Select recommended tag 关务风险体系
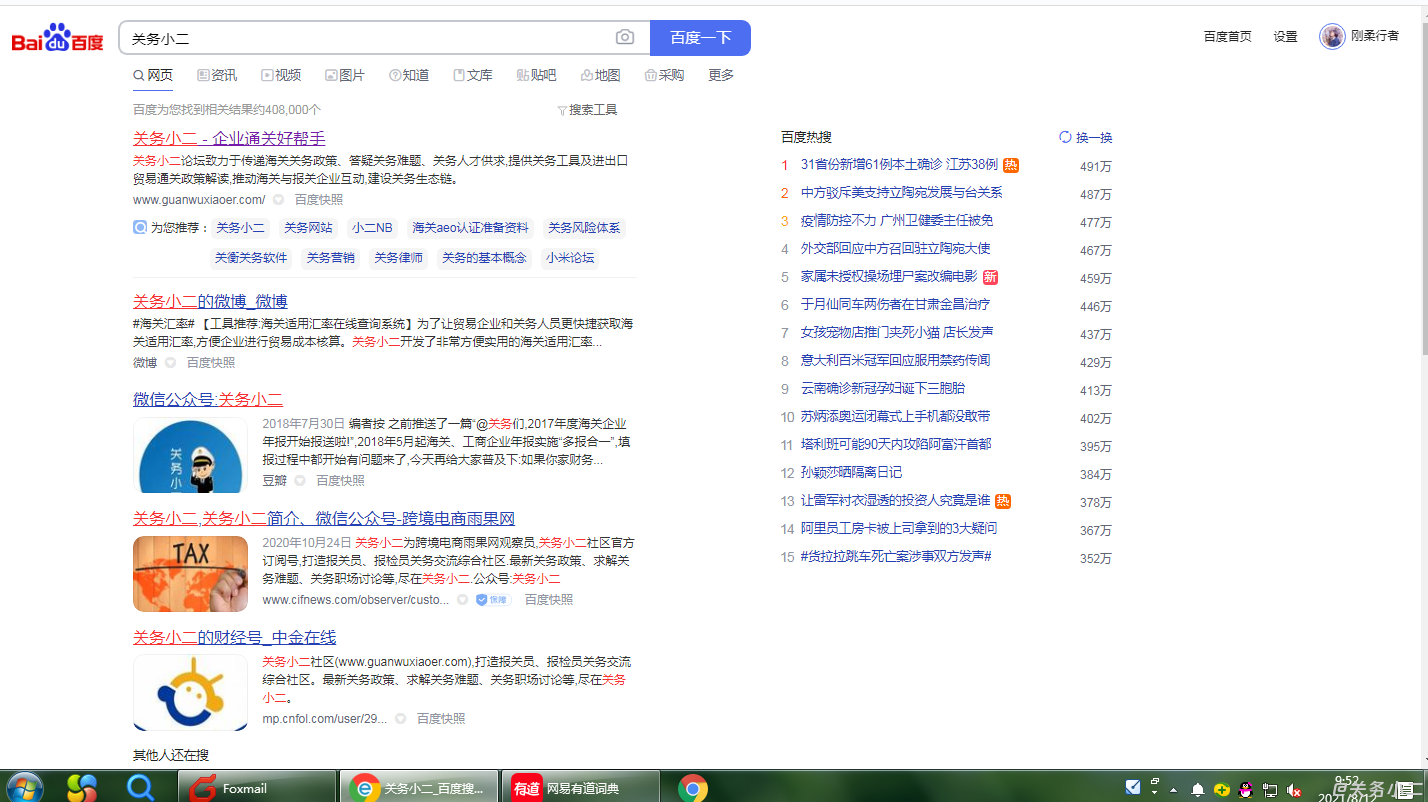Image resolution: width=1428 pixels, height=802 pixels. pyautogui.click(x=584, y=228)
